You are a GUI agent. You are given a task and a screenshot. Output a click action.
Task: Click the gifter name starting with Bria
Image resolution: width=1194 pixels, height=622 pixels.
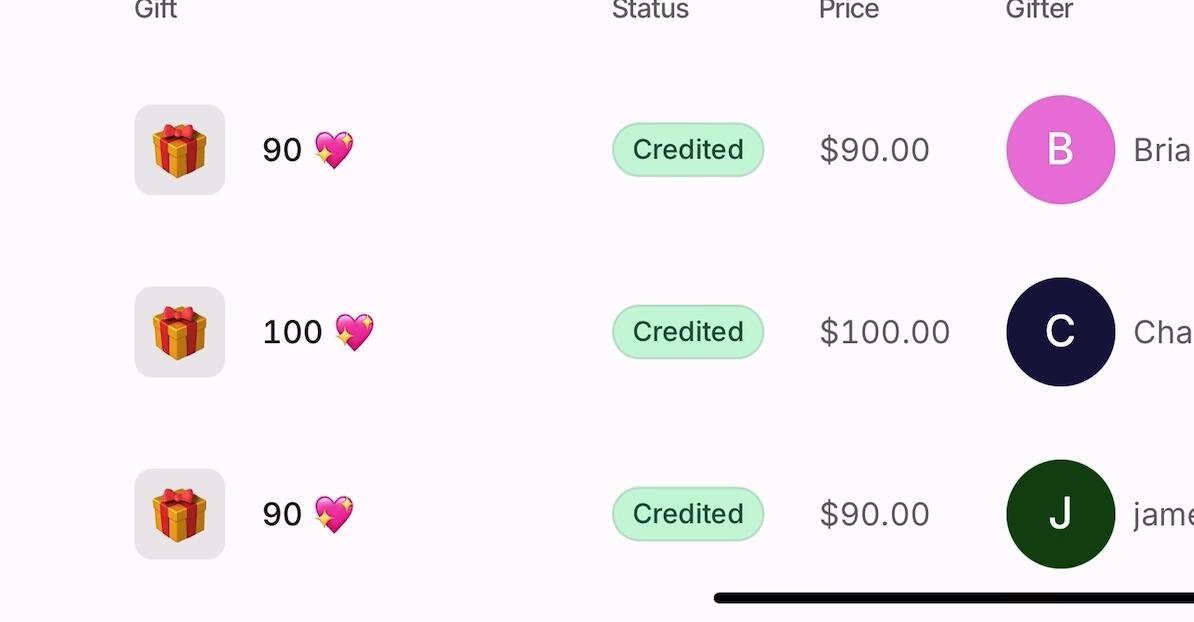point(1162,150)
